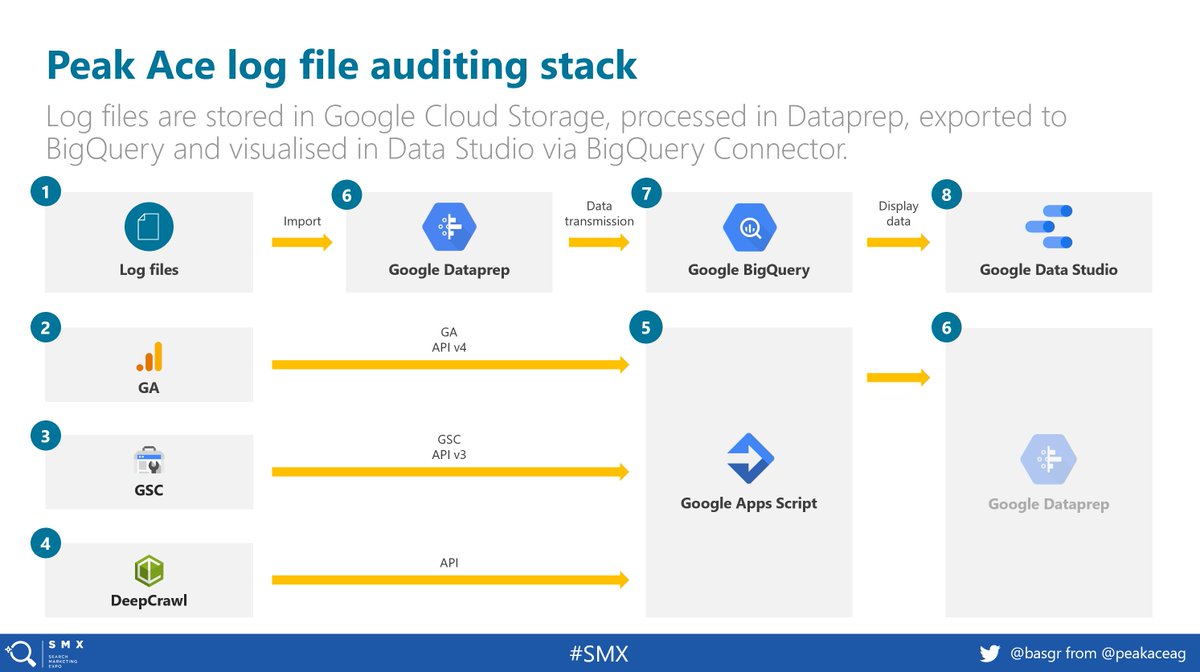Click the @basgr Twitter handle

pyautogui.click(x=1037, y=653)
